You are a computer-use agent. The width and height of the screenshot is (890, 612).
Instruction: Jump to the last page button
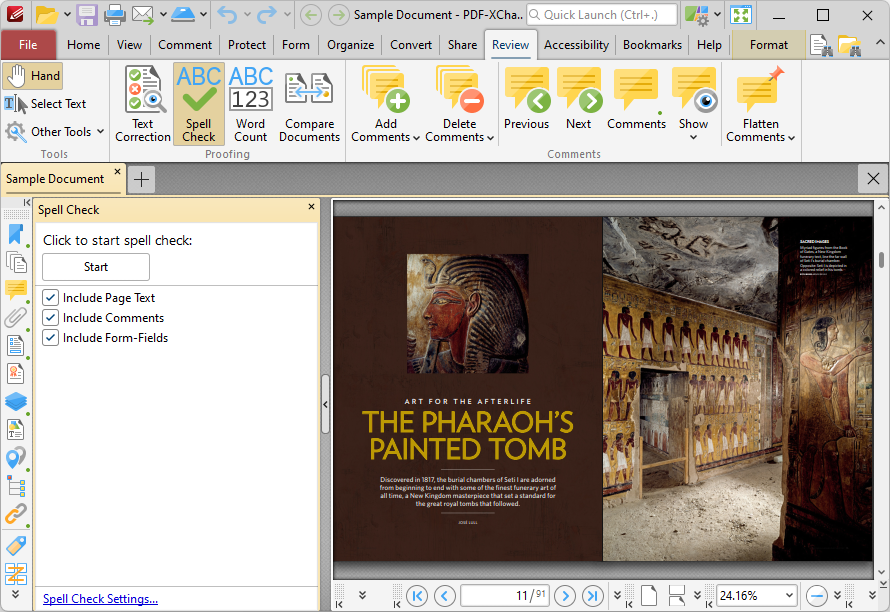point(593,596)
